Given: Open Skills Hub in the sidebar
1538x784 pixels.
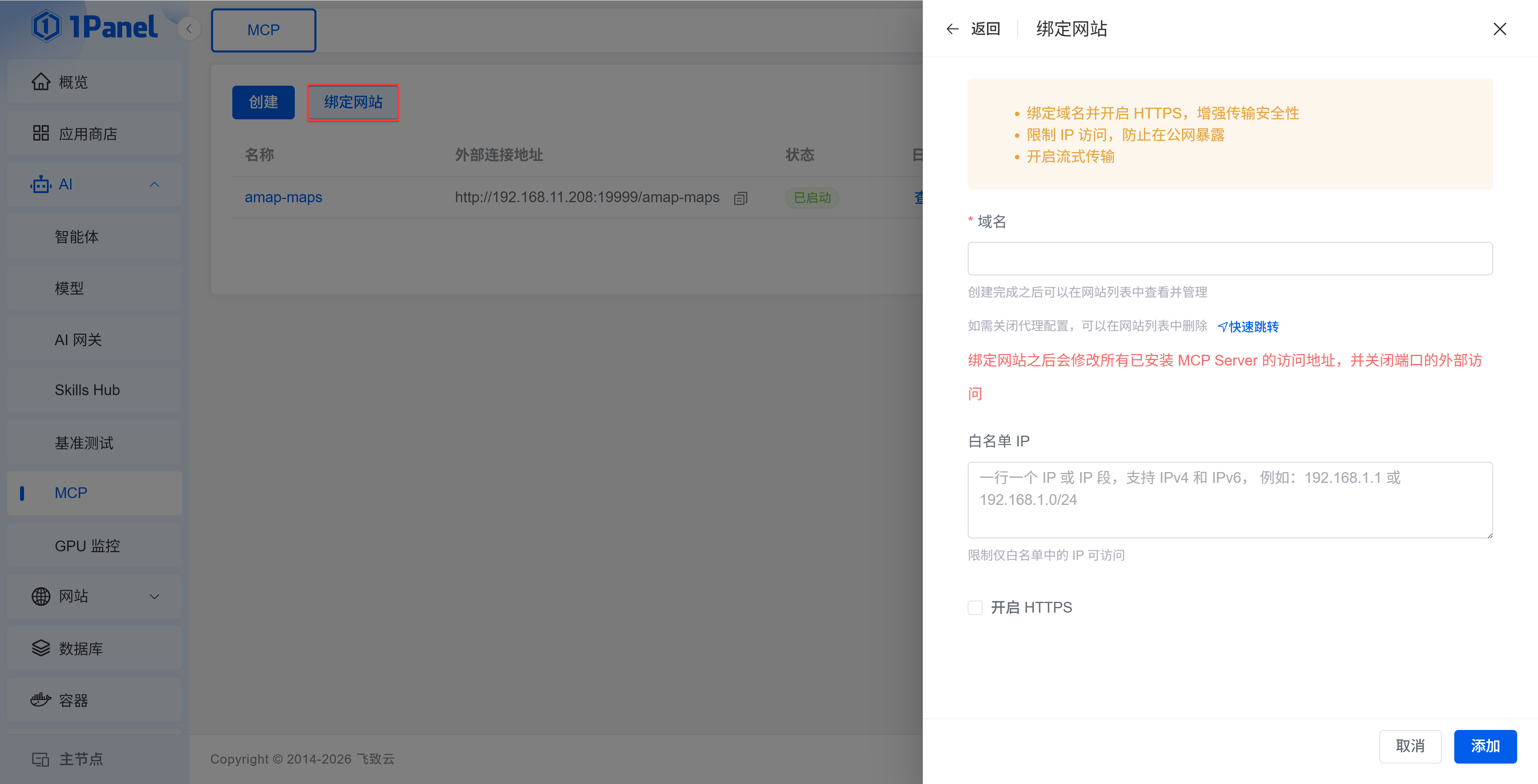Looking at the screenshot, I should click(95, 390).
